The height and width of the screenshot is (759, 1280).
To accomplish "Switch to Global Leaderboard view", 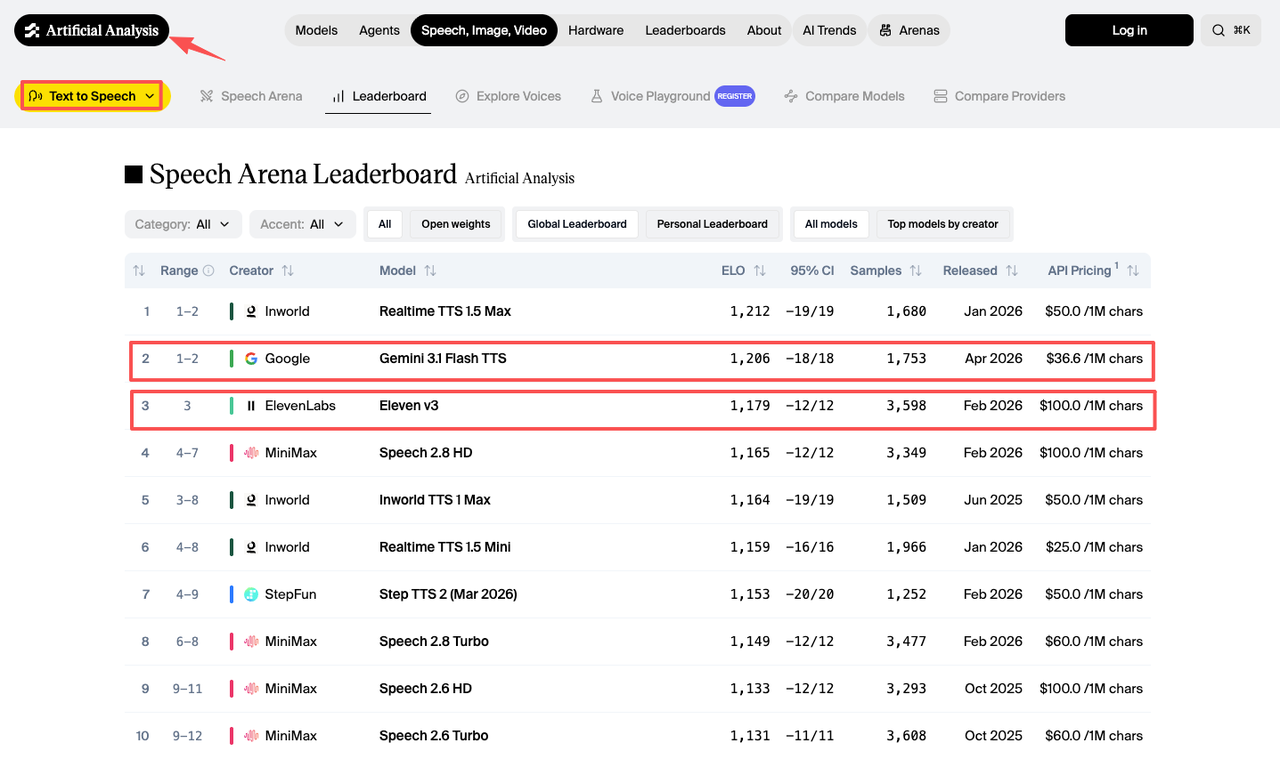I will click(x=577, y=224).
